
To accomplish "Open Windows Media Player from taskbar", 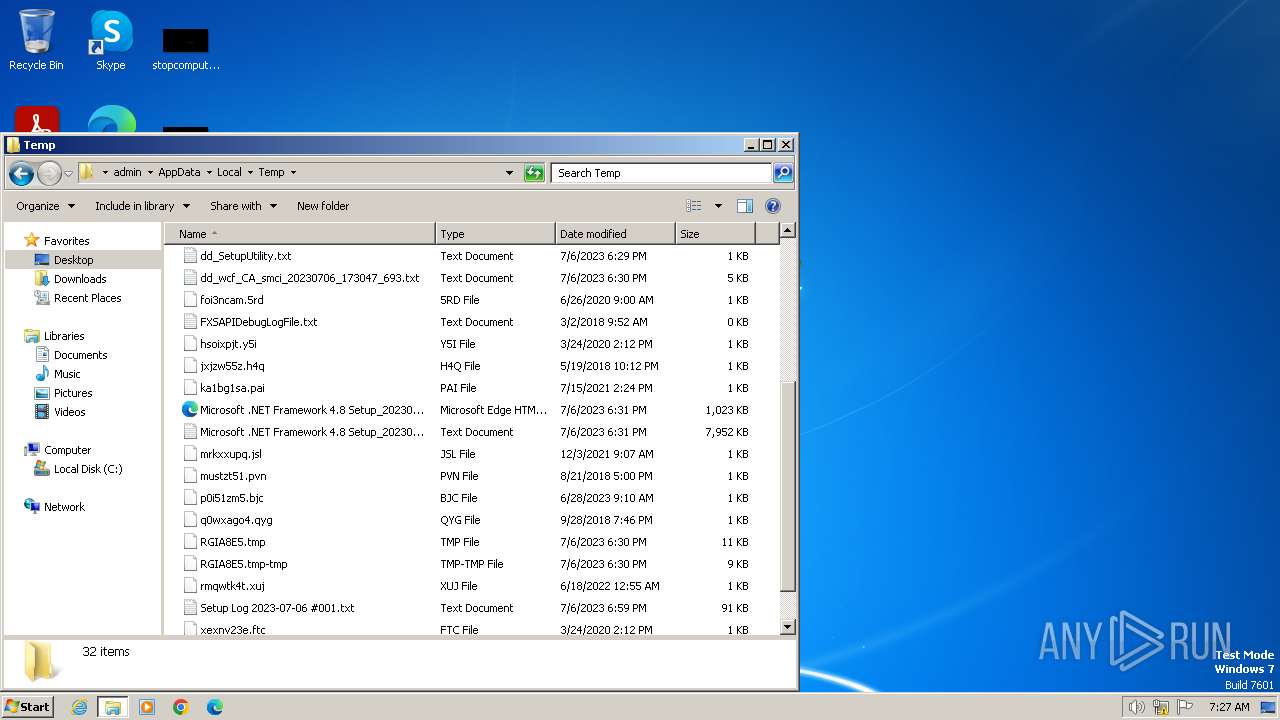I will coord(147,707).
